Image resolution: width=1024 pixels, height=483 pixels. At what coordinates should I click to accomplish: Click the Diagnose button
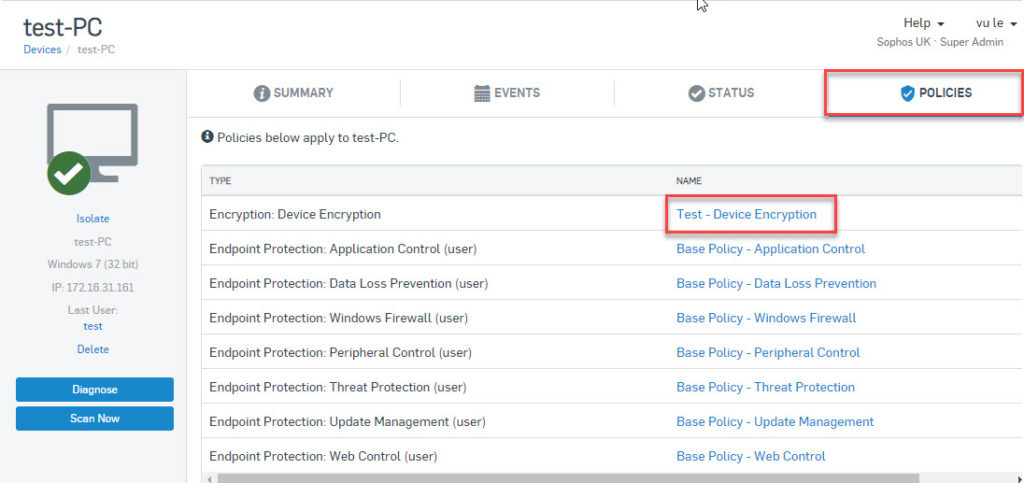point(95,390)
